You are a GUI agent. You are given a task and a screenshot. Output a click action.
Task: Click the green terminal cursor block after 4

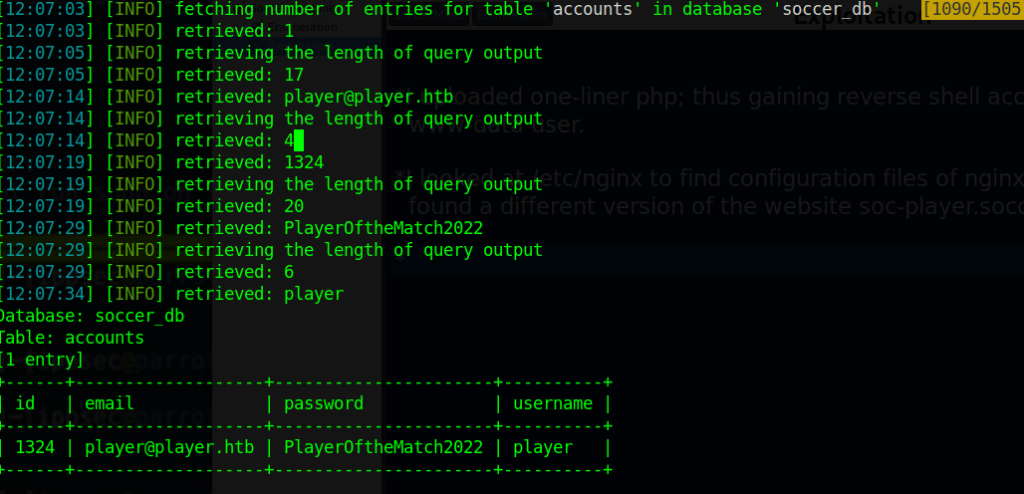pos(298,140)
